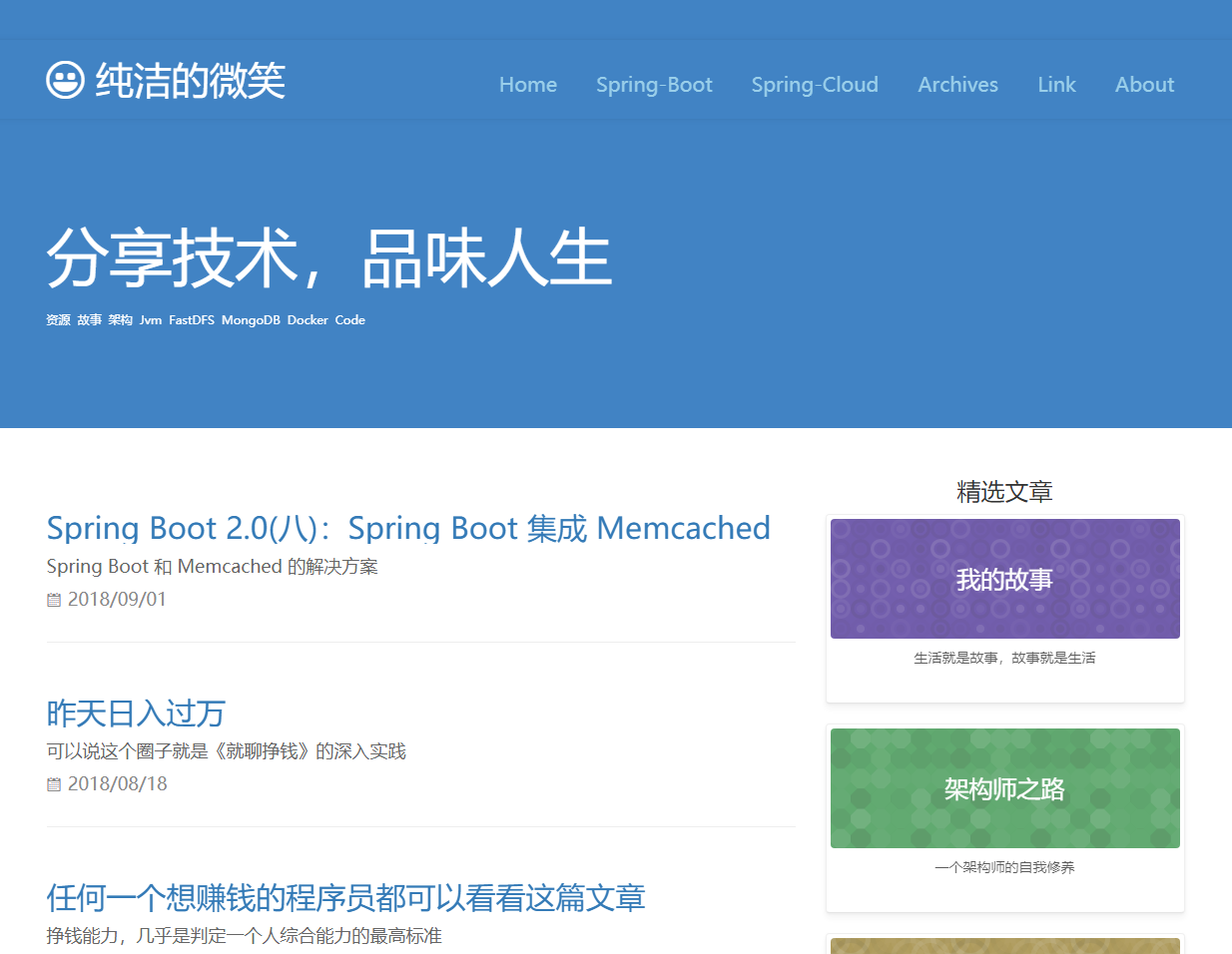Select the FastDFS tag
Image resolution: width=1232 pixels, height=954 pixels.
[x=192, y=319]
